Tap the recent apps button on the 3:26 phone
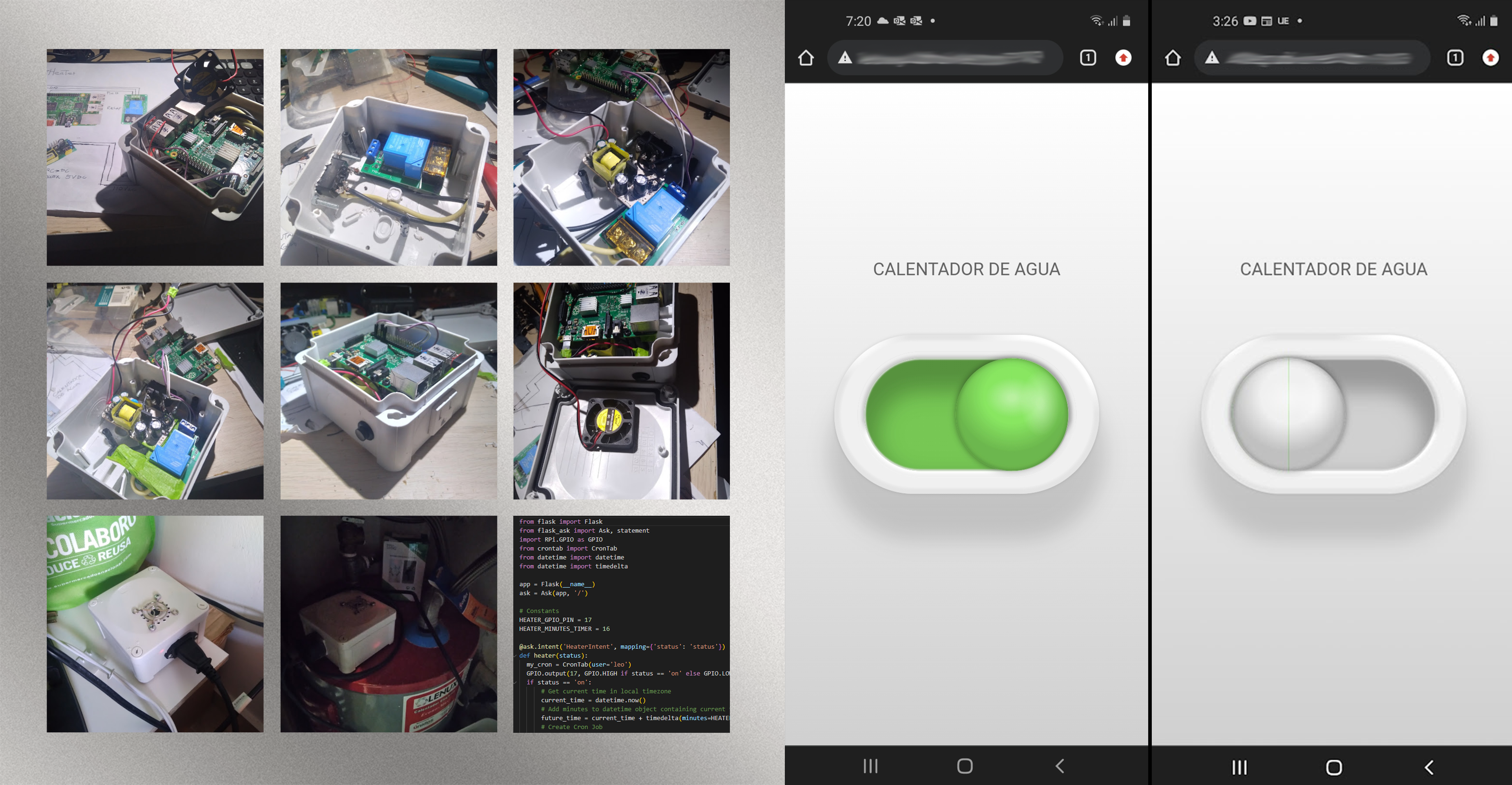Screen dimensions: 1512x785 pos(1239,767)
